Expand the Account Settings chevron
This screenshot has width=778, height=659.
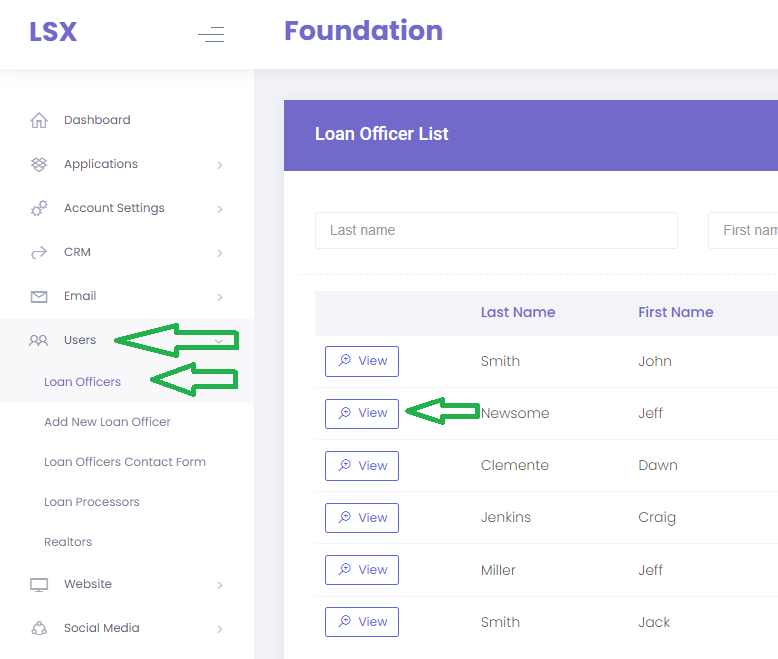220,209
